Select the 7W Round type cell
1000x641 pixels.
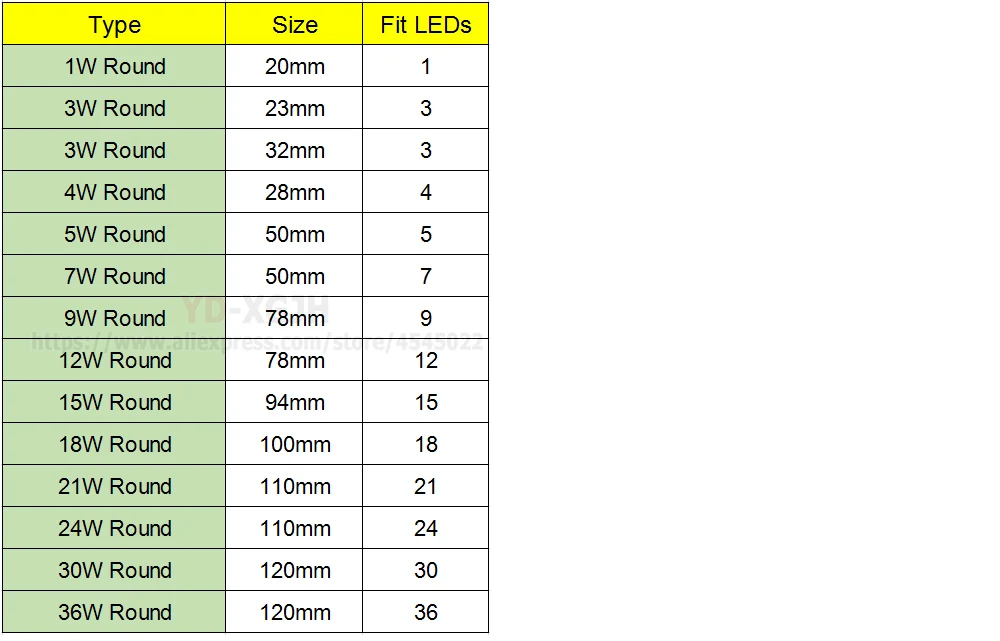[x=114, y=277]
